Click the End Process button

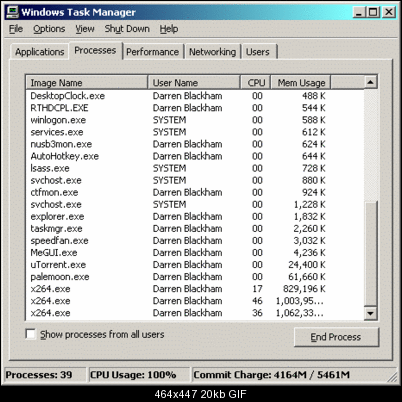(336, 337)
